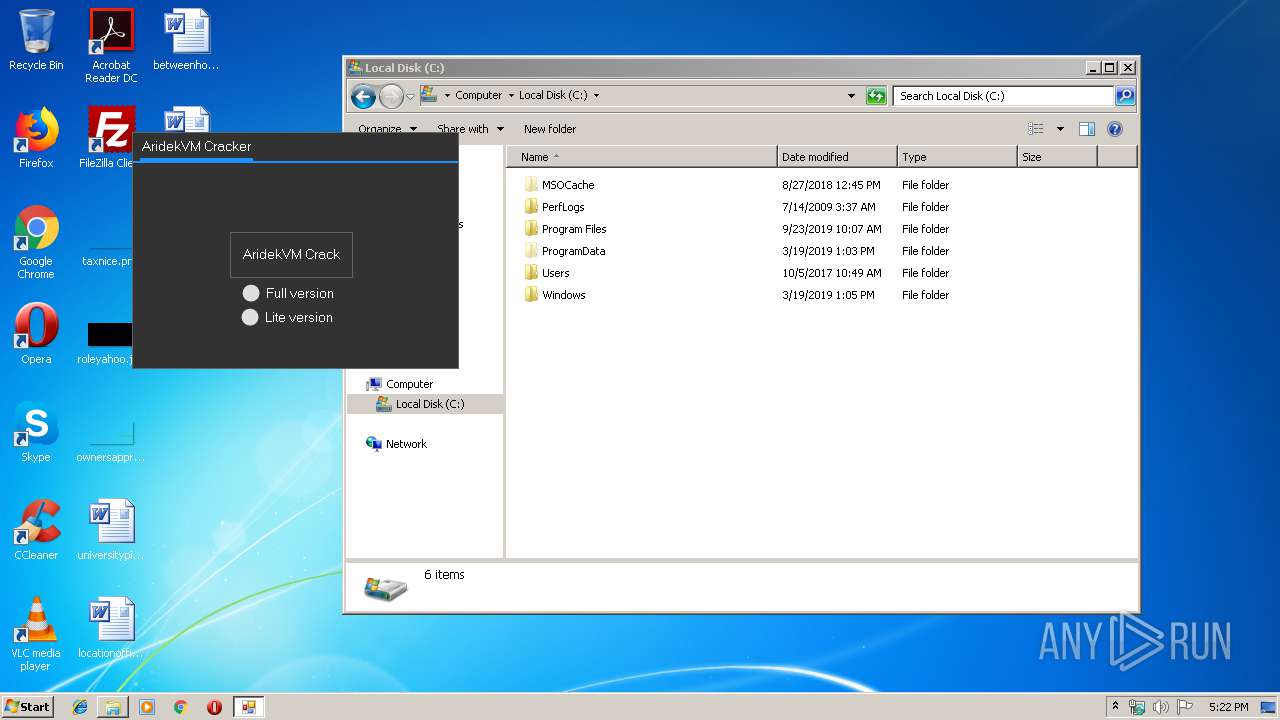Open Internet Explorer from the taskbar
The width and height of the screenshot is (1280, 720).
80,707
